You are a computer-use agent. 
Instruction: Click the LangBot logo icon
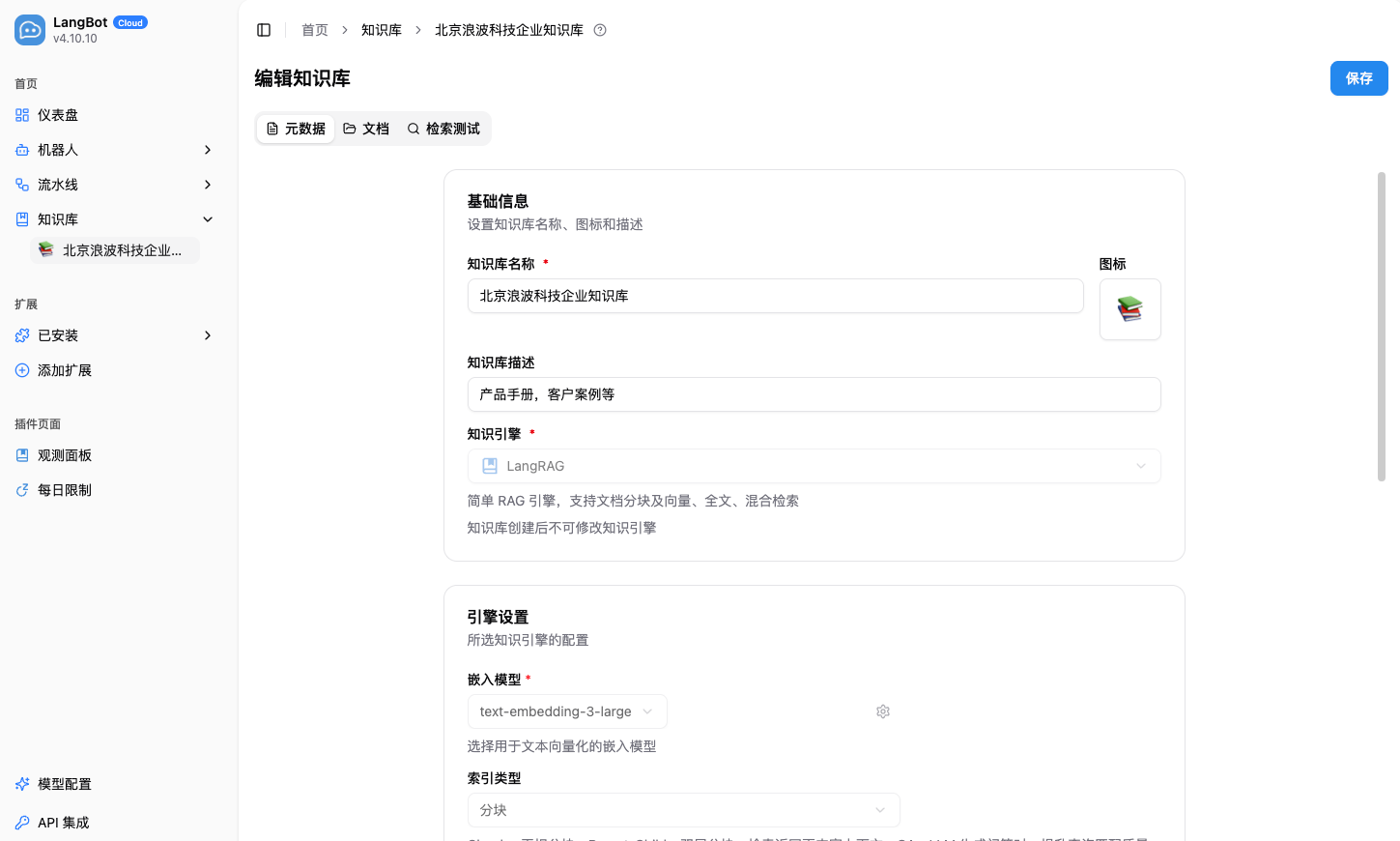[x=30, y=30]
